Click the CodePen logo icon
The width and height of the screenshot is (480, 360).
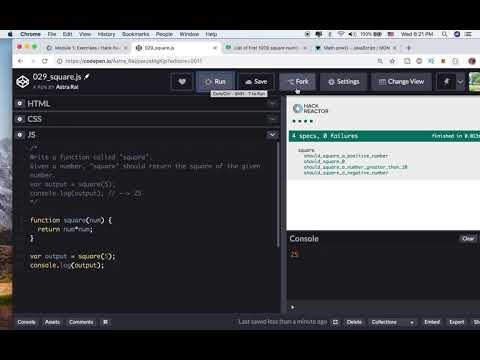(23, 82)
